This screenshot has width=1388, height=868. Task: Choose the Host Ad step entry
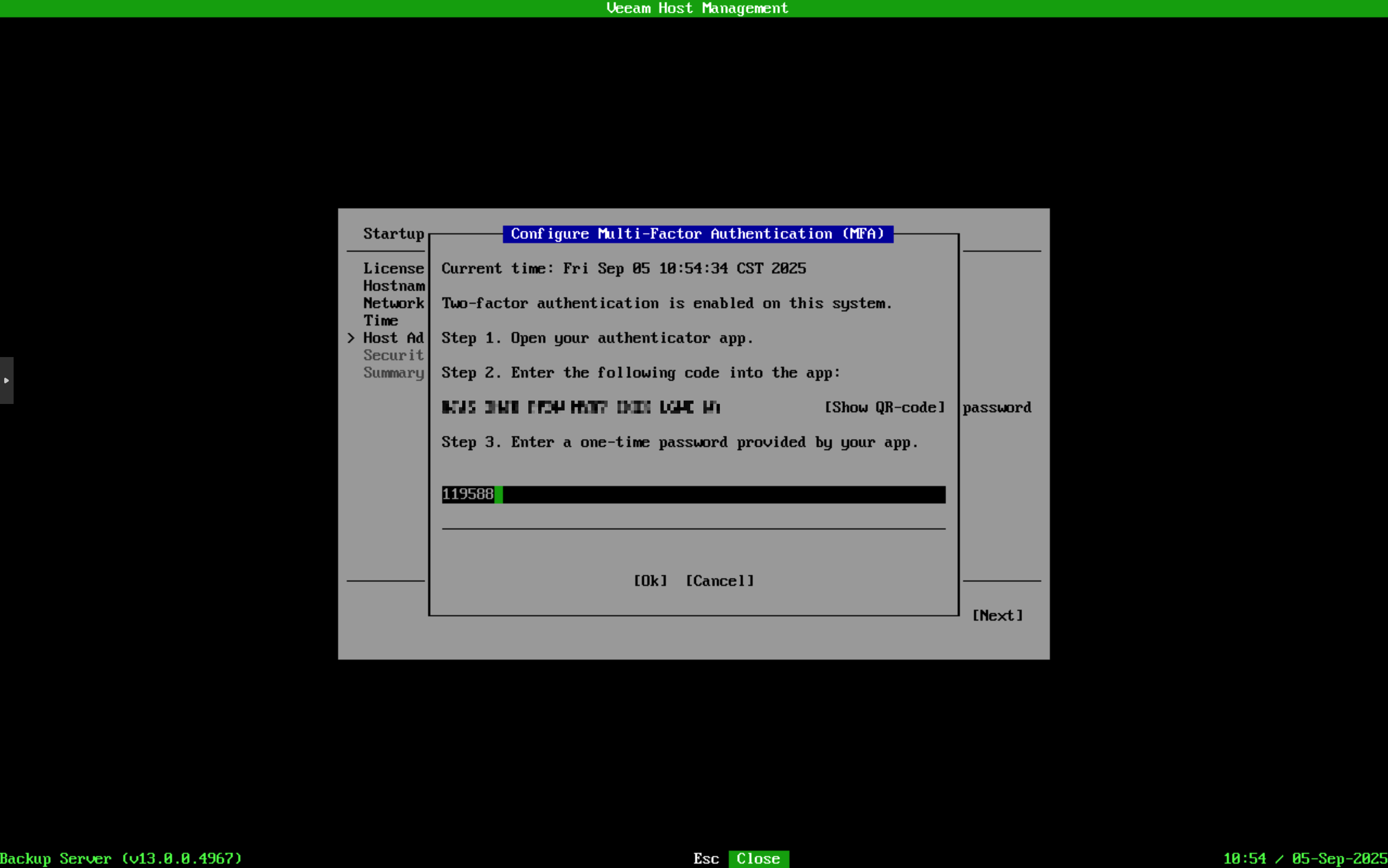tap(393, 338)
